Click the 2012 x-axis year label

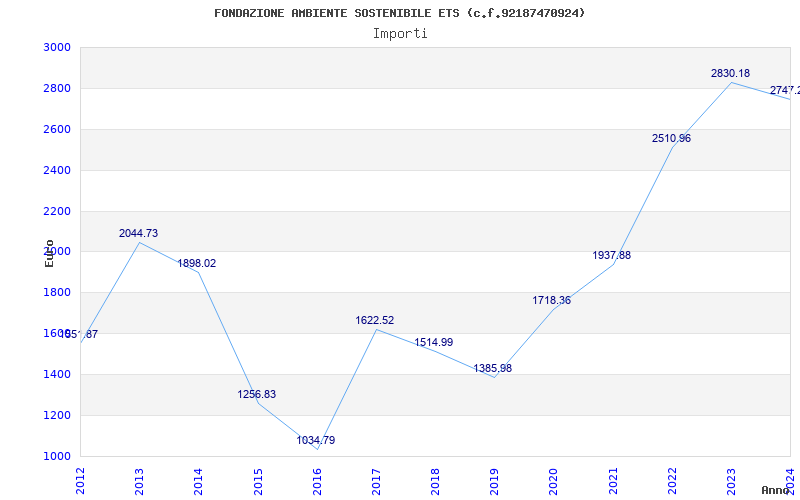80,481
